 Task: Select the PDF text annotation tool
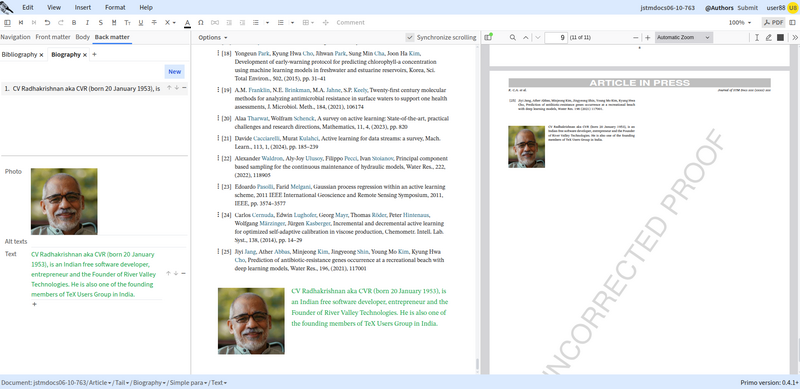point(757,37)
